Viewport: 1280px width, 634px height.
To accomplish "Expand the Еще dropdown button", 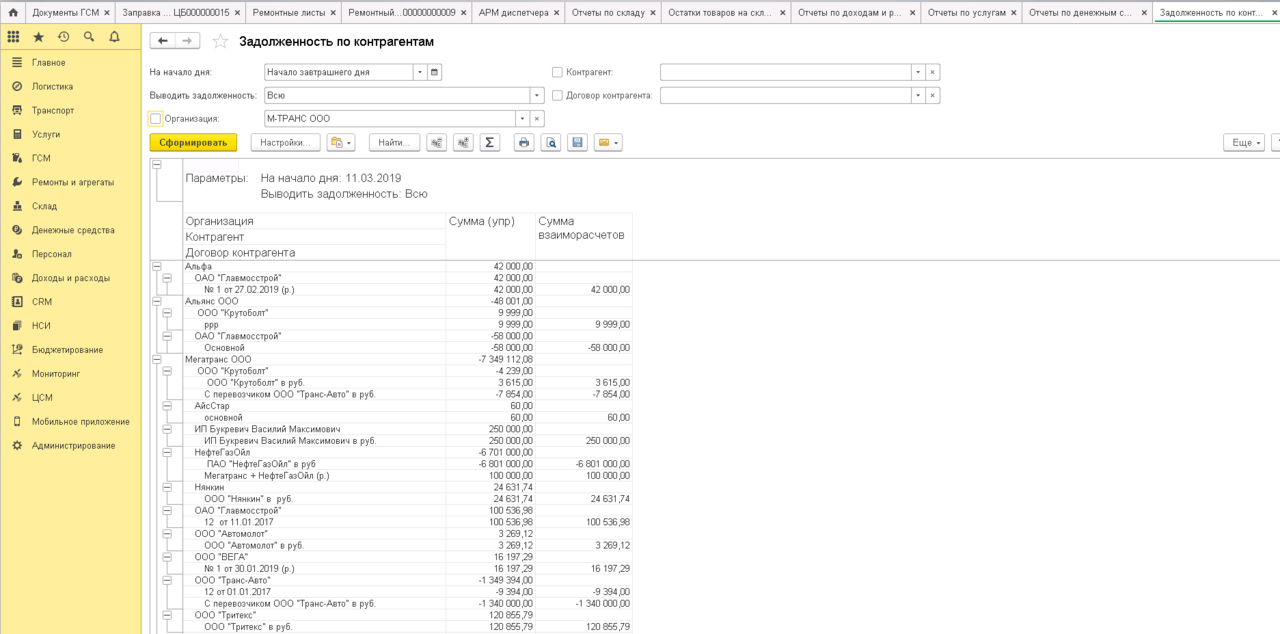I will pyautogui.click(x=1243, y=143).
